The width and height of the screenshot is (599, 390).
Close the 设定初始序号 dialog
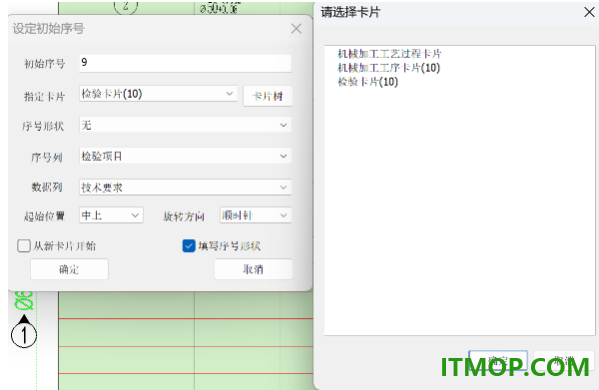pyautogui.click(x=296, y=29)
